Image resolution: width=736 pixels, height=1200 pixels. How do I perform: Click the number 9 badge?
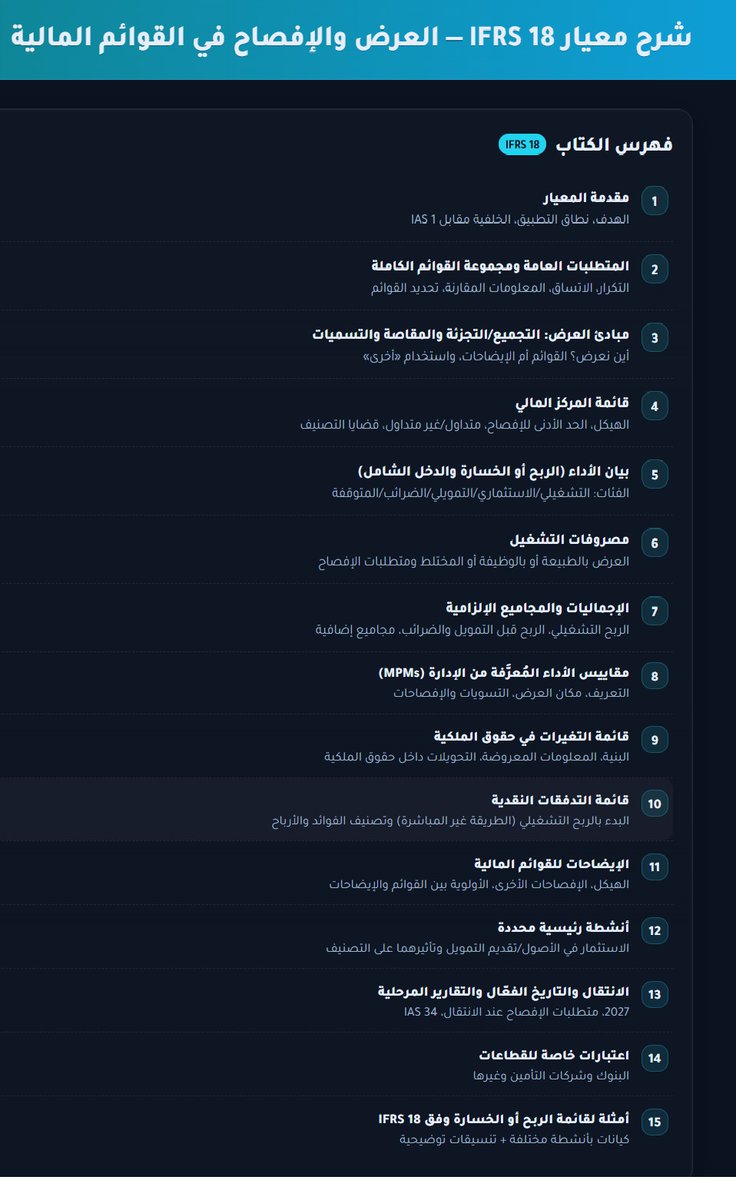pos(655,740)
